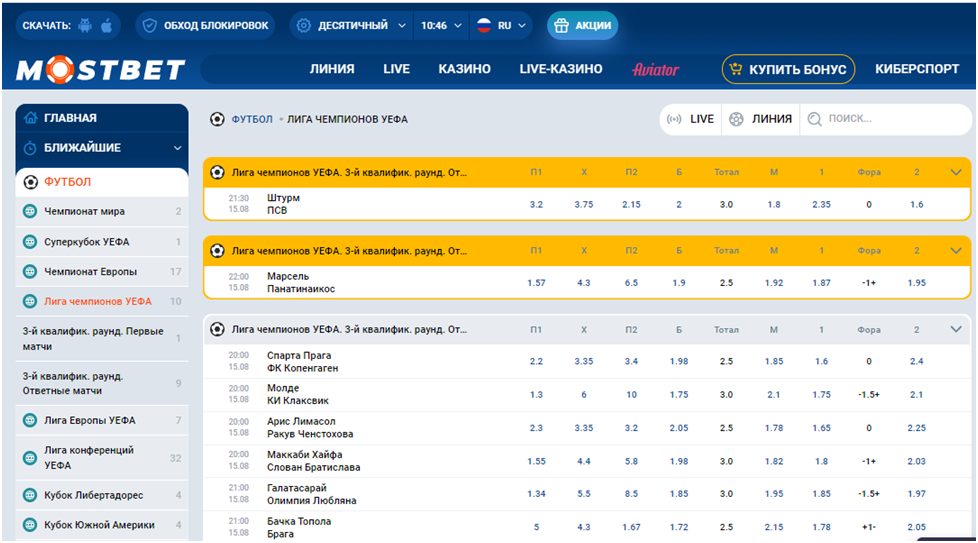Collapse the Штурм – ПСВ league block
The image size is (978, 543).
click(x=956, y=172)
